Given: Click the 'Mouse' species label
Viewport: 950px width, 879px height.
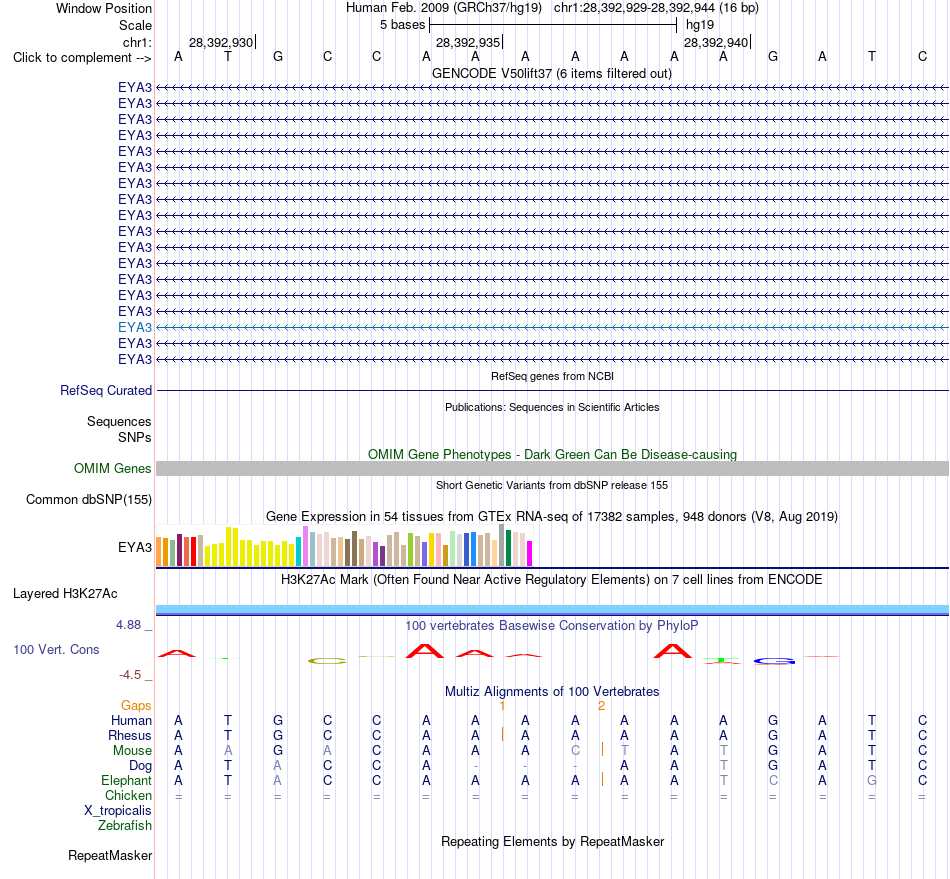Looking at the screenshot, I should click(132, 751).
